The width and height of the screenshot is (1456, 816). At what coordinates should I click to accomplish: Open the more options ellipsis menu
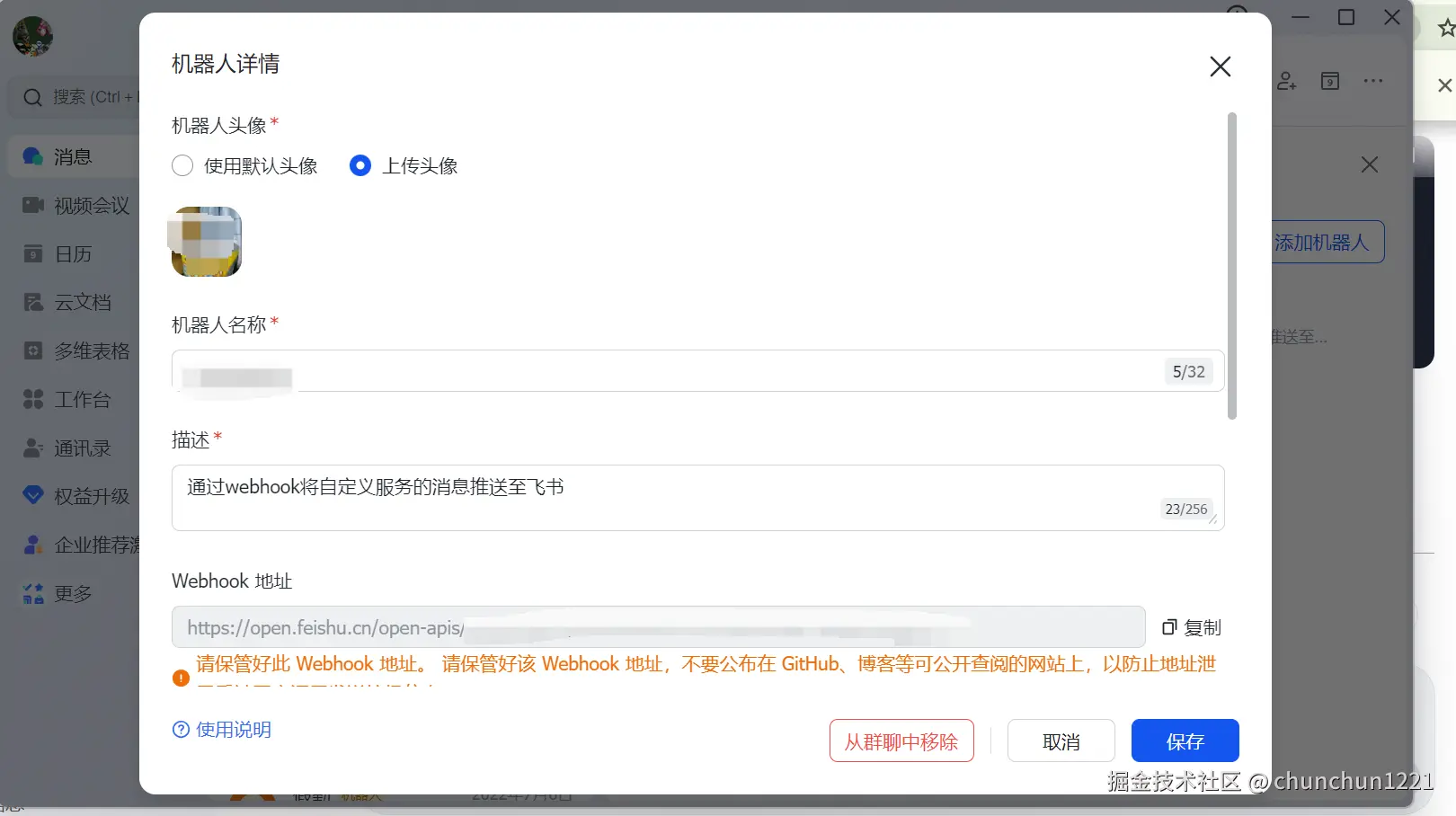1373,81
